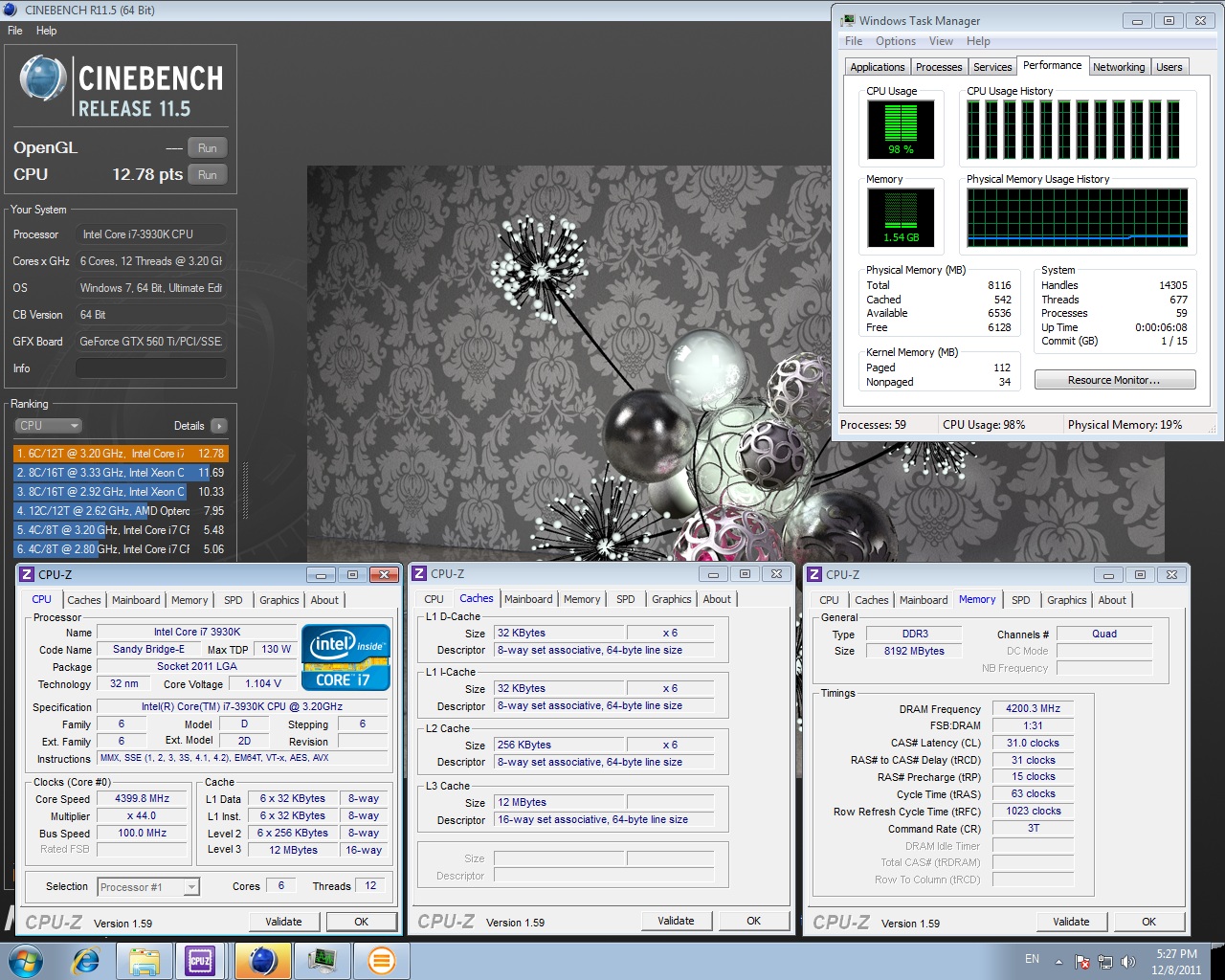Click the Cinebench side panel grip handle
The height and width of the screenshot is (980, 1225).
coord(245,490)
